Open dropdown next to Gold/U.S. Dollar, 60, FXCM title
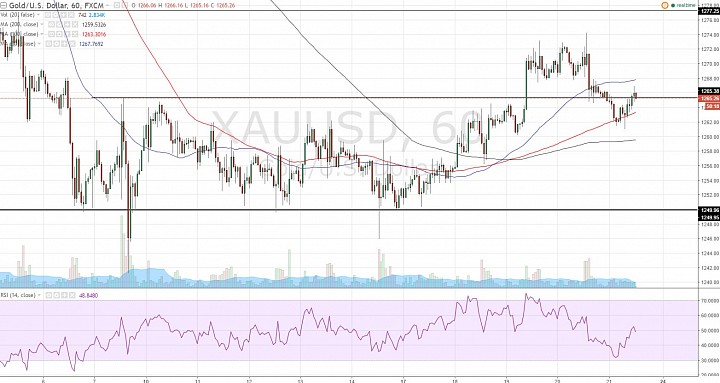This screenshot has height=383, width=720. (x=107, y=6)
